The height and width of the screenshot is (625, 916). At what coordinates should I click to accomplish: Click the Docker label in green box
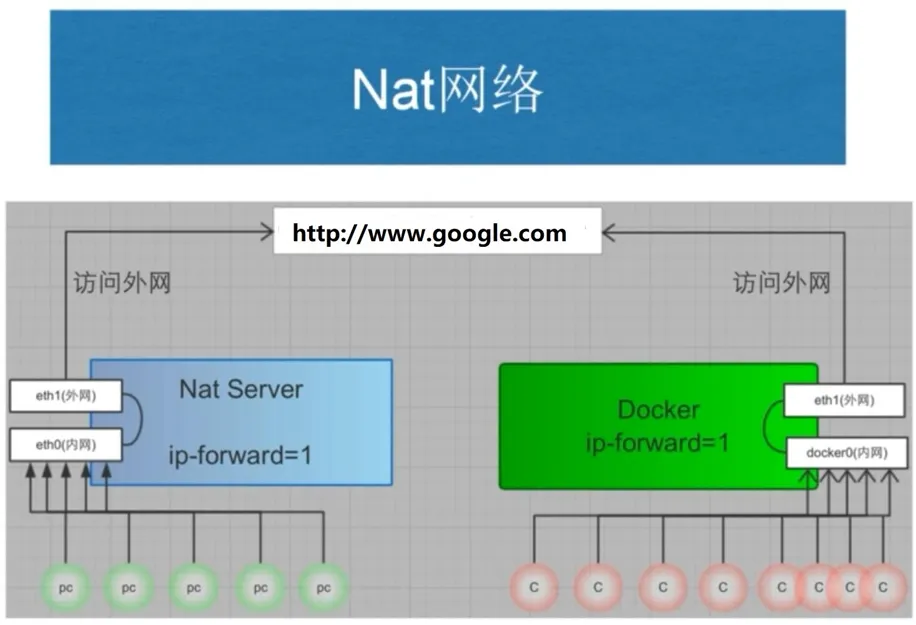click(658, 410)
